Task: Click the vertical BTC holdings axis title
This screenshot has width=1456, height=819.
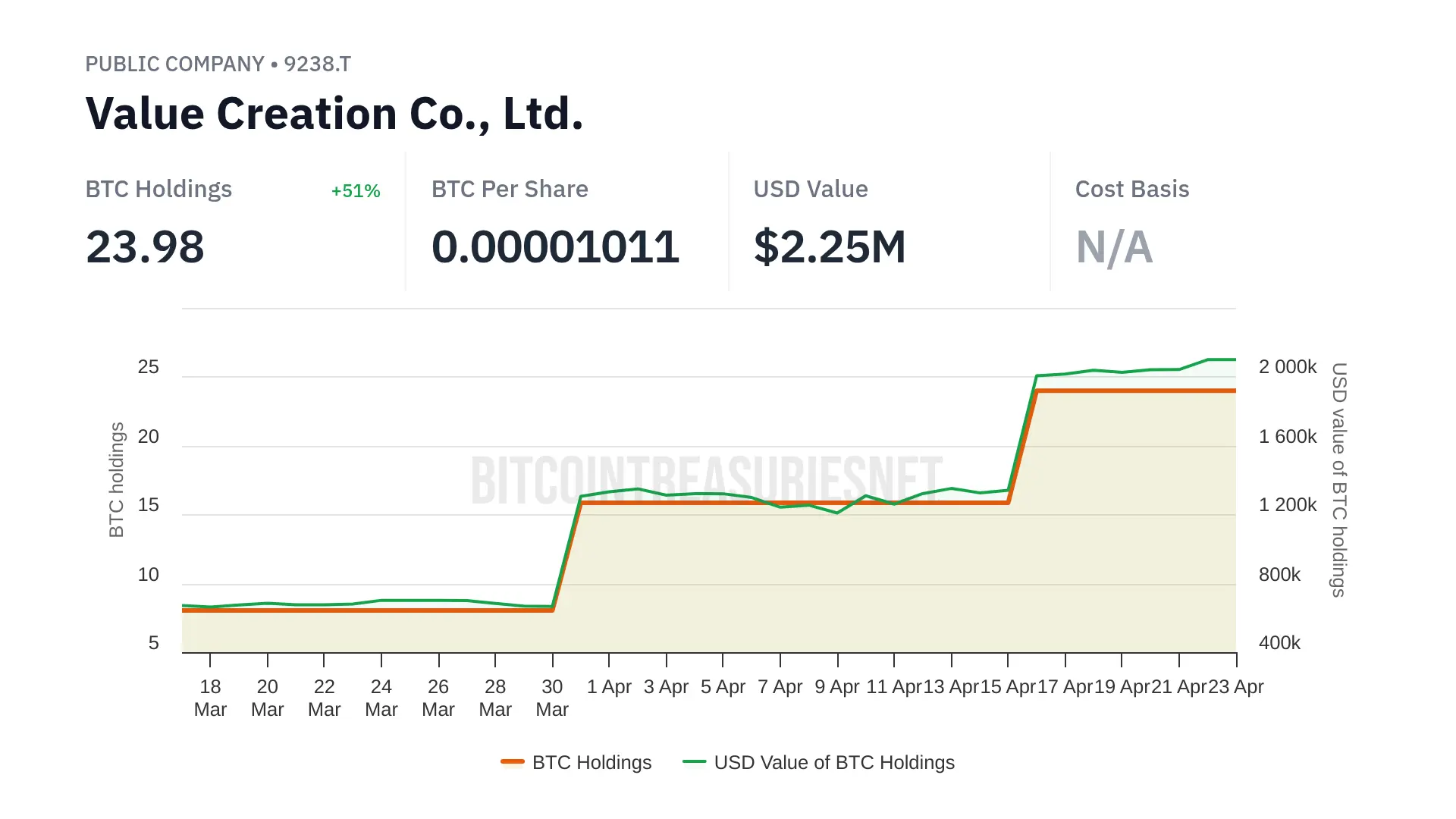Action: point(116,480)
